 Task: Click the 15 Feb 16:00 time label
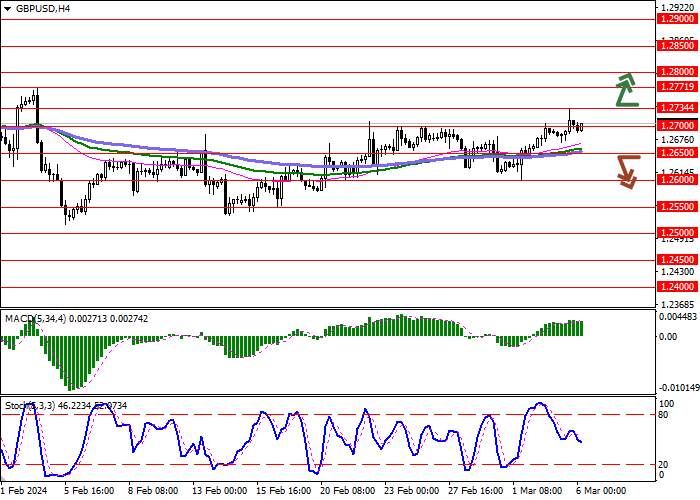tap(284, 491)
